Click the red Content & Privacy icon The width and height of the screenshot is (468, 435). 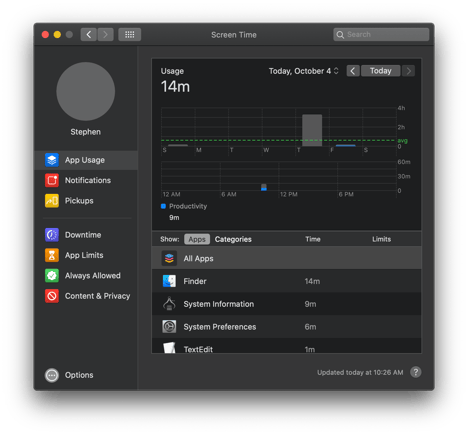pos(52,296)
